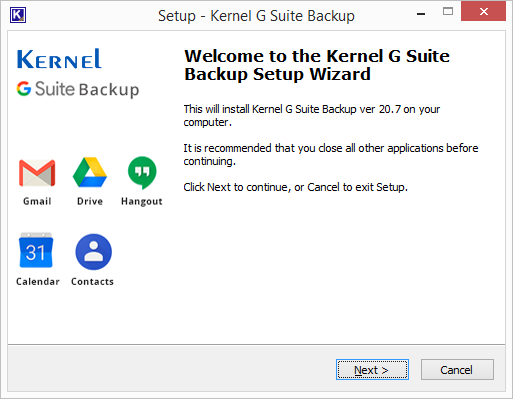Click the Google Drive triangle icon

90,172
